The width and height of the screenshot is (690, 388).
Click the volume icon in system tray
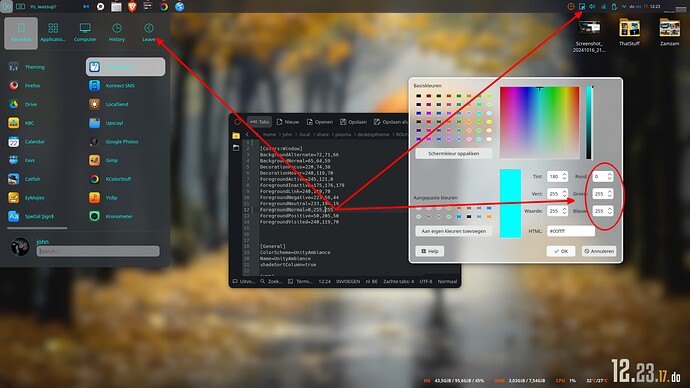592,7
